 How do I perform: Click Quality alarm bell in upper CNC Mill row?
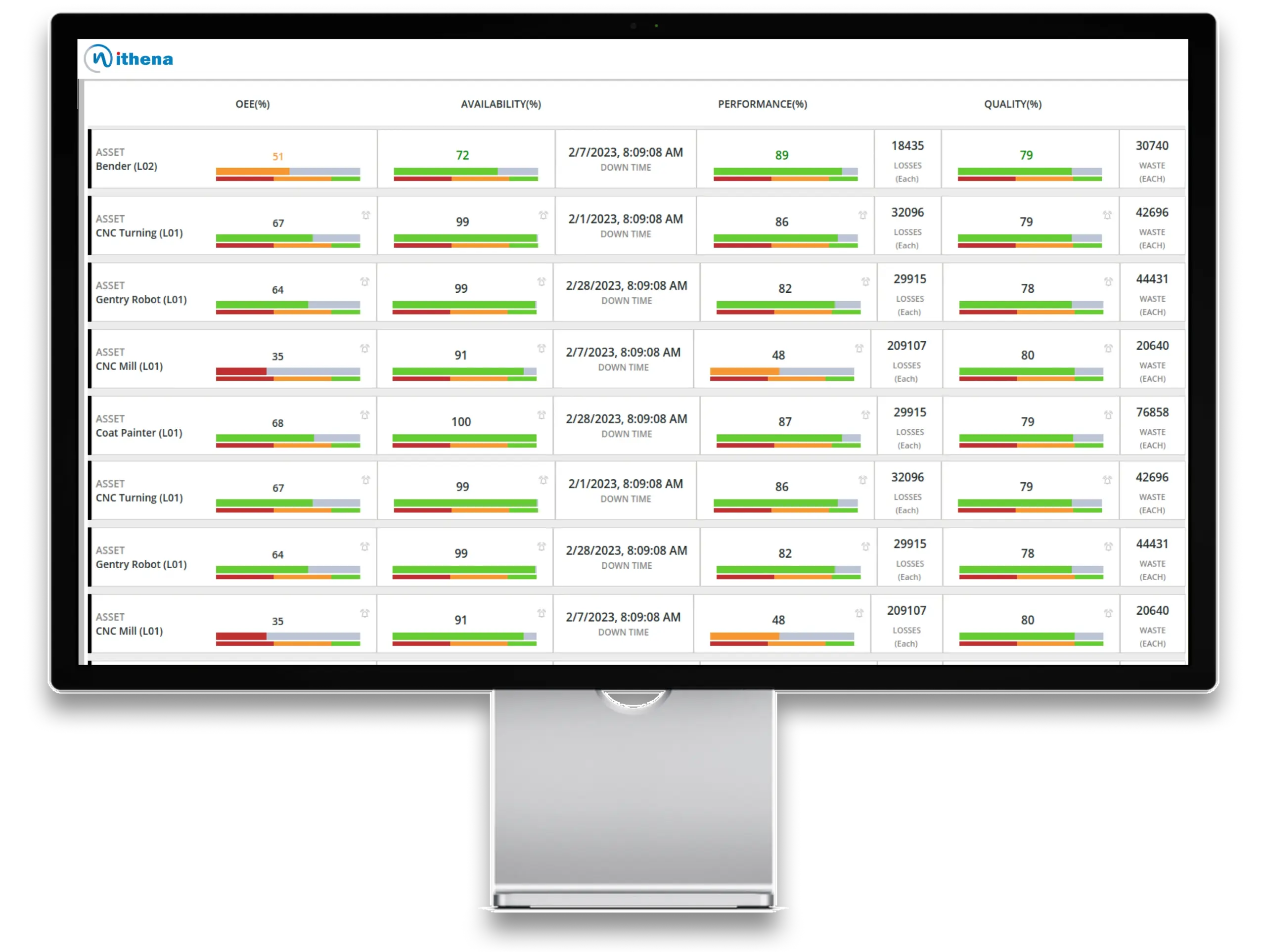click(x=1108, y=348)
